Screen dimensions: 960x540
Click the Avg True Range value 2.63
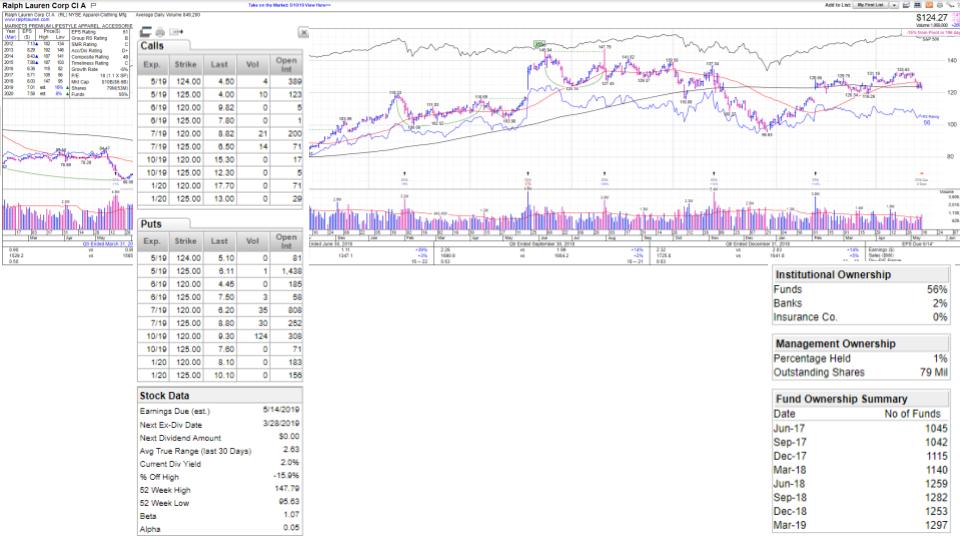(291, 449)
